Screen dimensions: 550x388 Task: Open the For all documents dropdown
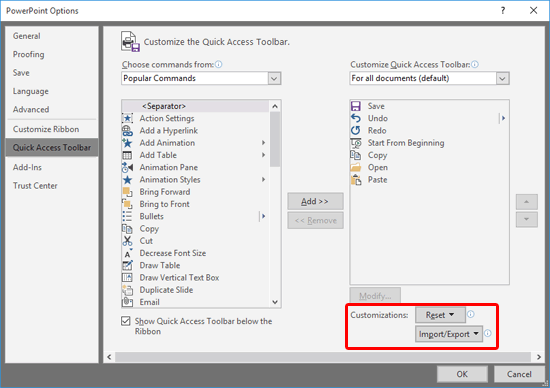[x=502, y=78]
